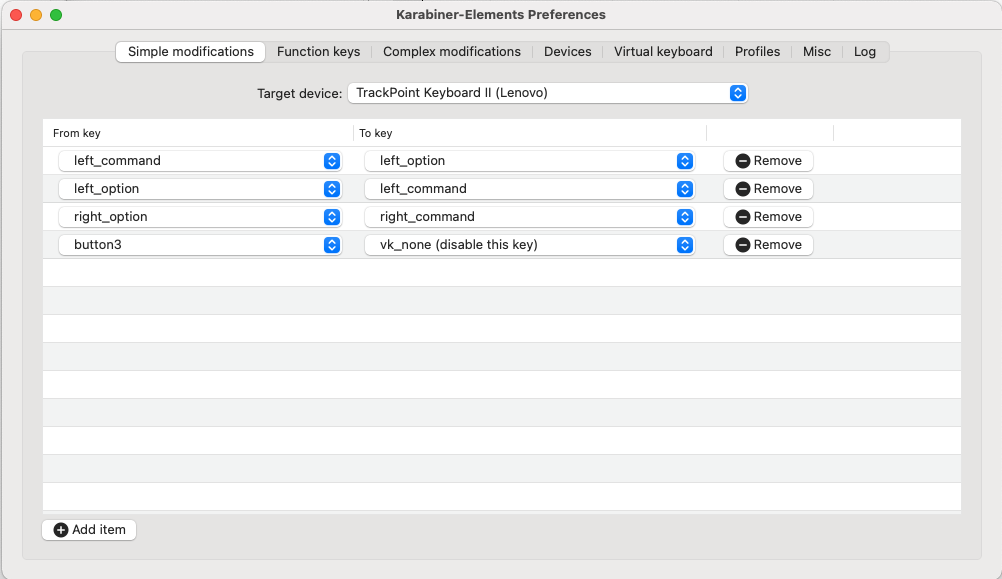The height and width of the screenshot is (579, 1002).
Task: Open the left_command To key dropdown
Action: [530, 189]
